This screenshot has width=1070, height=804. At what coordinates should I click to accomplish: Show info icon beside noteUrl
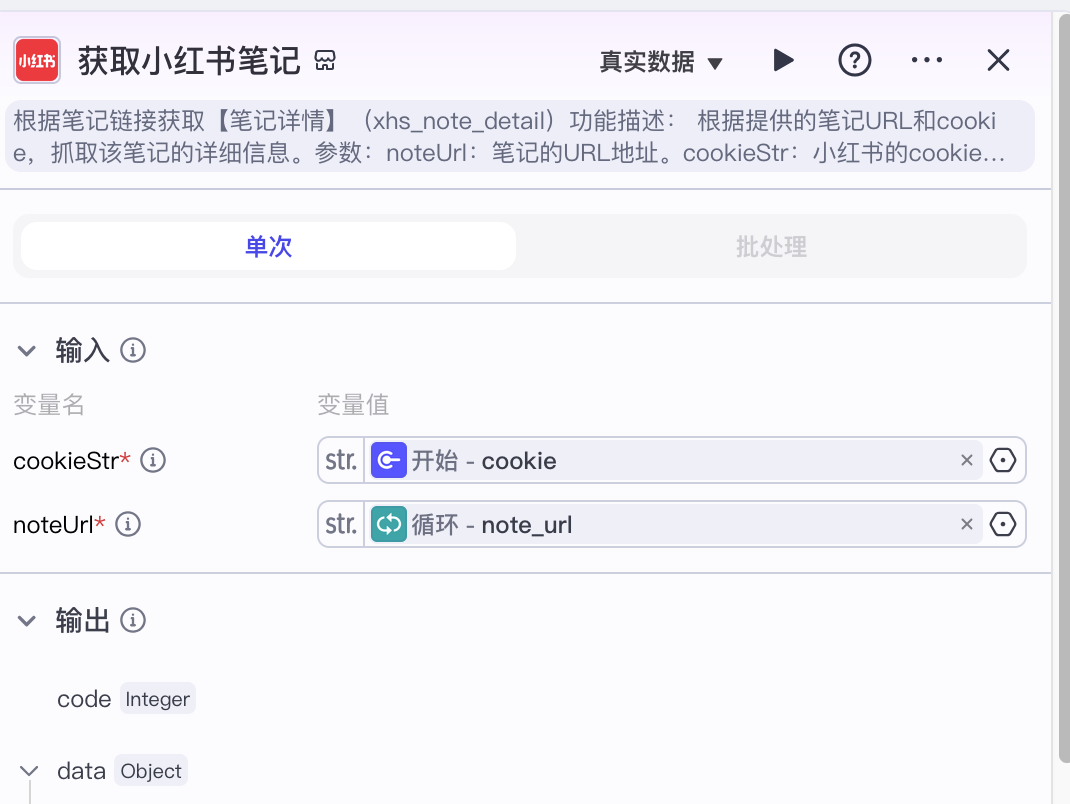pyautogui.click(x=128, y=525)
